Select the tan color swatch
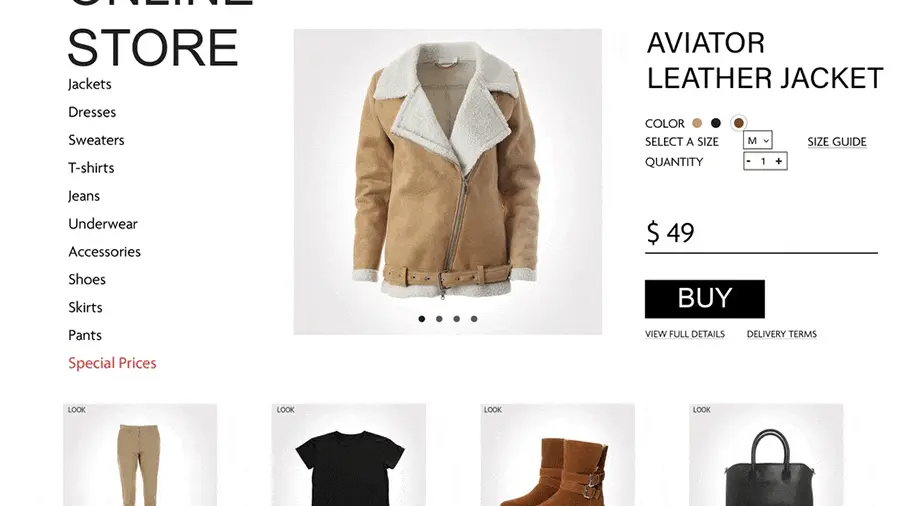The height and width of the screenshot is (506, 900). [x=697, y=123]
